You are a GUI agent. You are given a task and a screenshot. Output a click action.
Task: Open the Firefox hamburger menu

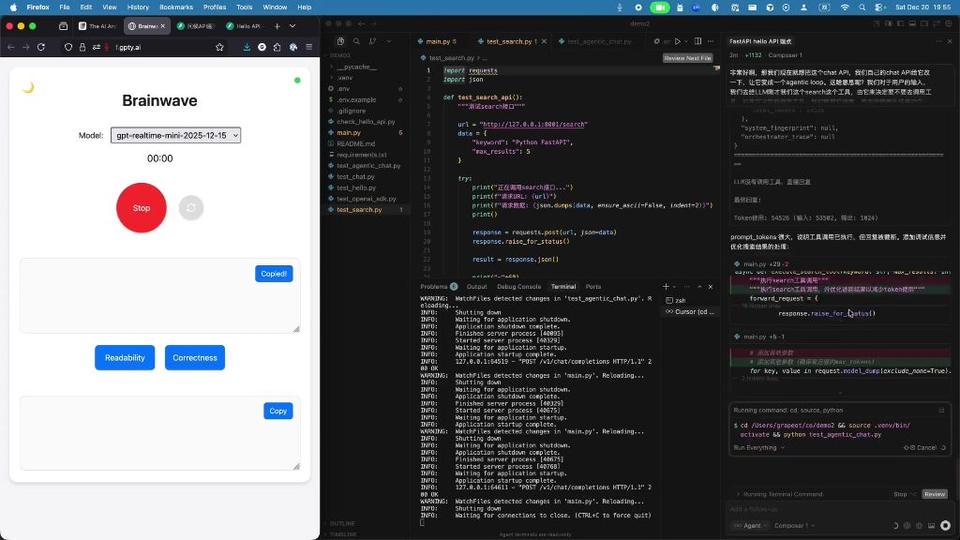pos(309,47)
